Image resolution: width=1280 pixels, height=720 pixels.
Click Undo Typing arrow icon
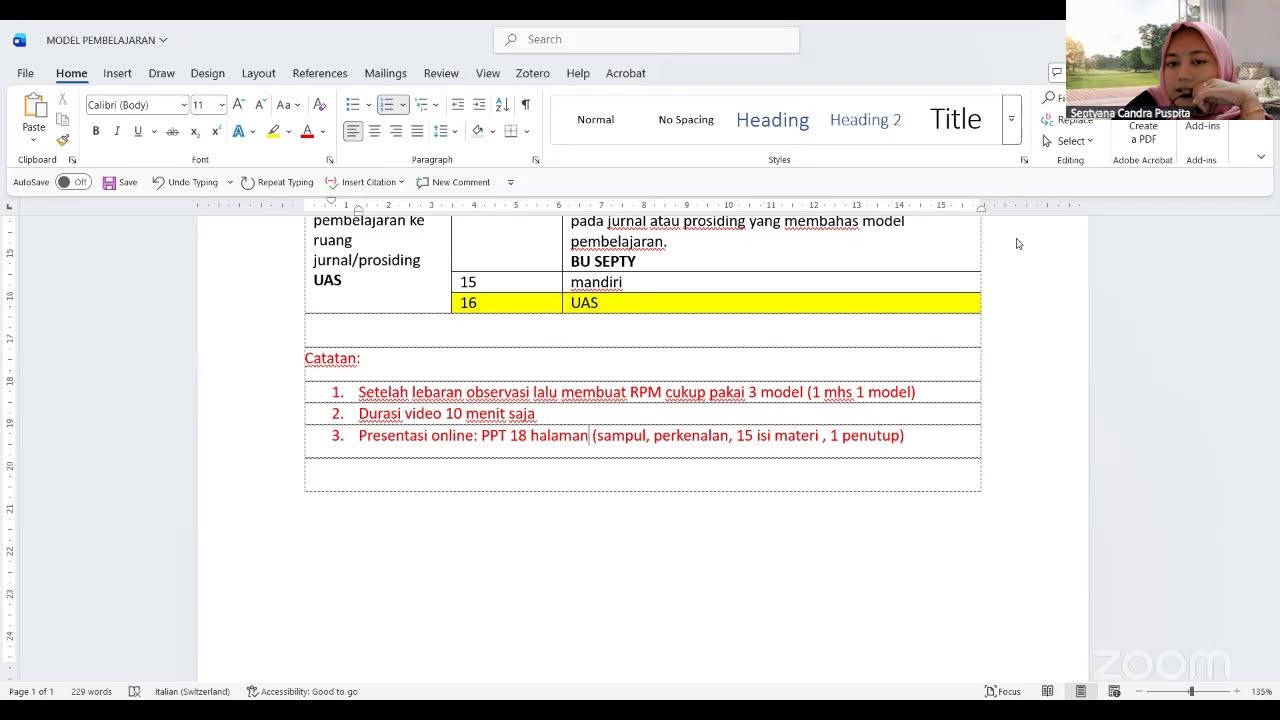point(158,182)
